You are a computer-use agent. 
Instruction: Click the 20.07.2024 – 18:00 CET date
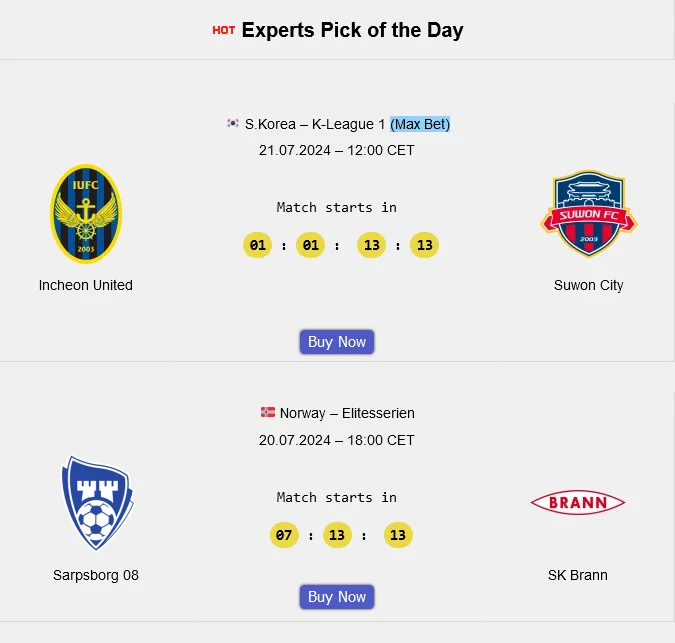[336, 440]
